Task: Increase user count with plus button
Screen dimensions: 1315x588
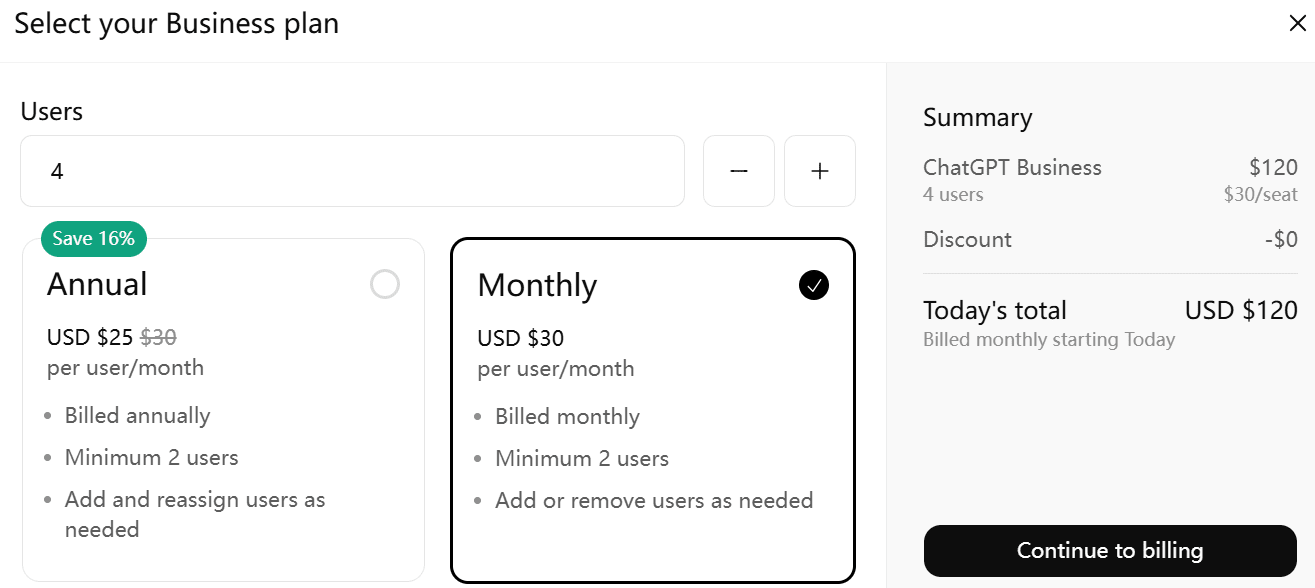Action: 820,171
